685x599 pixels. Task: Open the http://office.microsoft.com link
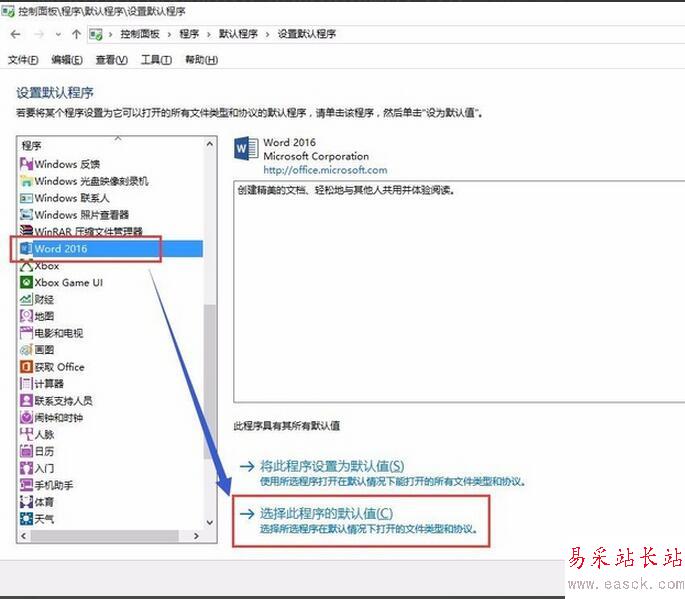[325, 170]
